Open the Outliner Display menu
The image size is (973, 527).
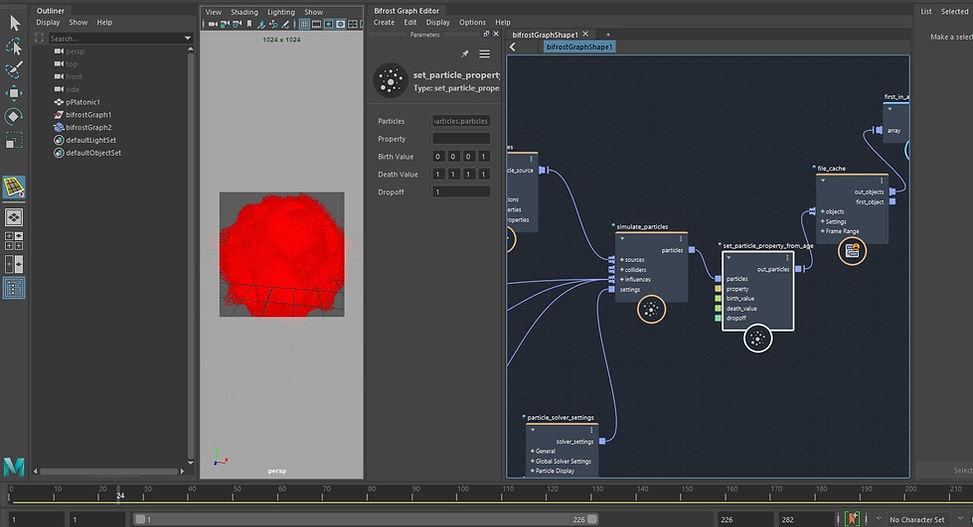(48, 22)
